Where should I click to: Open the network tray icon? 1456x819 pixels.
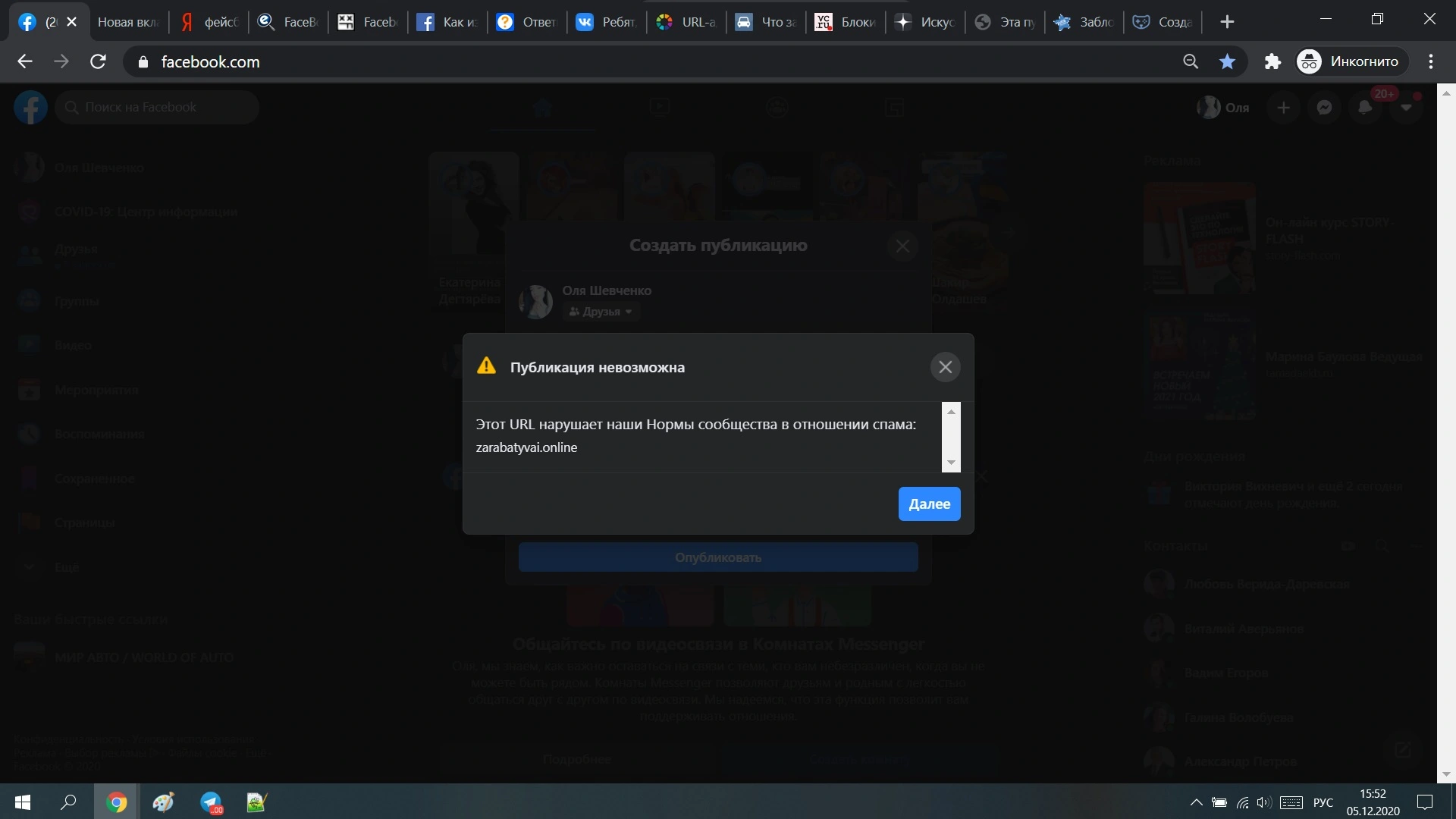tap(1242, 802)
